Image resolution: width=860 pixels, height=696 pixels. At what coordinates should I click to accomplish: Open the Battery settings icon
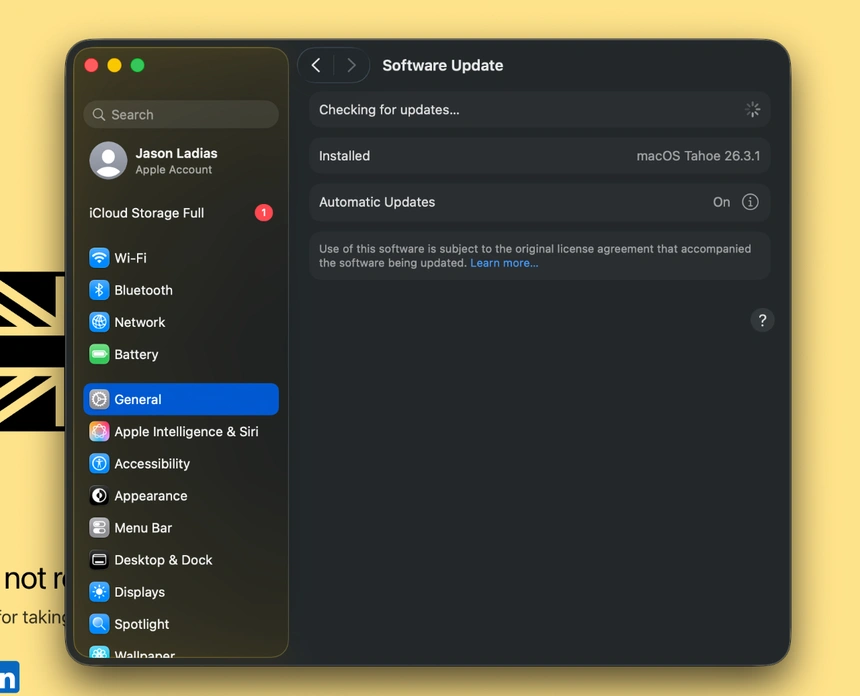[x=99, y=354]
